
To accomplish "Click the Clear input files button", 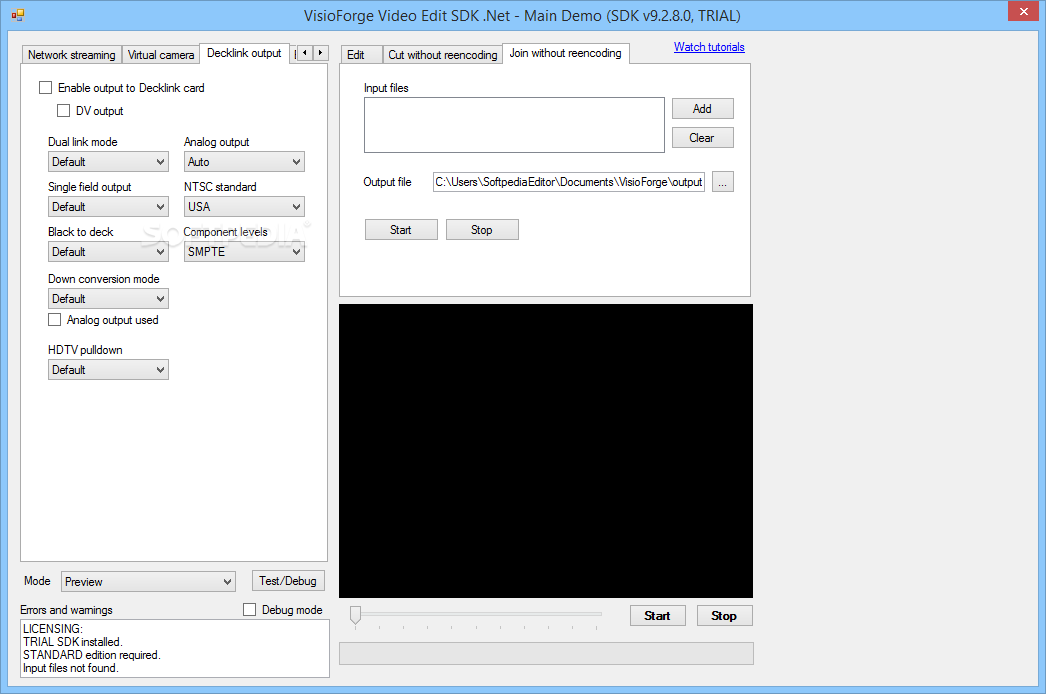I will click(x=702, y=137).
